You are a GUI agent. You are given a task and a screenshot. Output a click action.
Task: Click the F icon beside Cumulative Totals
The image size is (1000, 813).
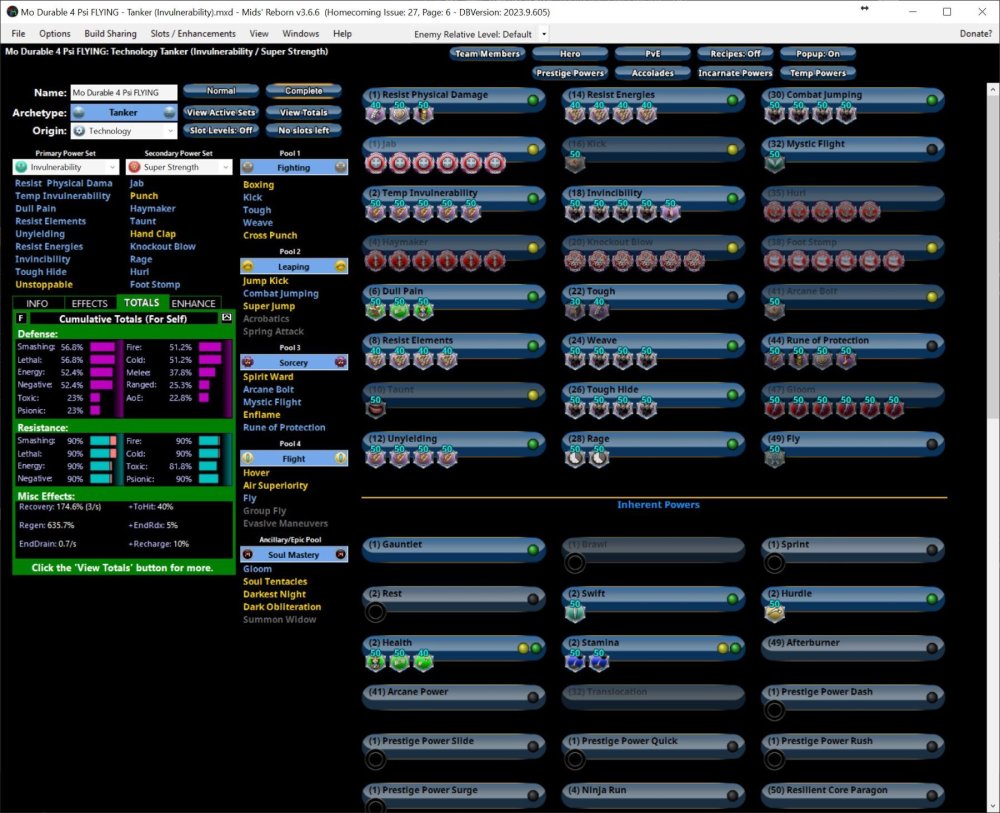point(22,318)
